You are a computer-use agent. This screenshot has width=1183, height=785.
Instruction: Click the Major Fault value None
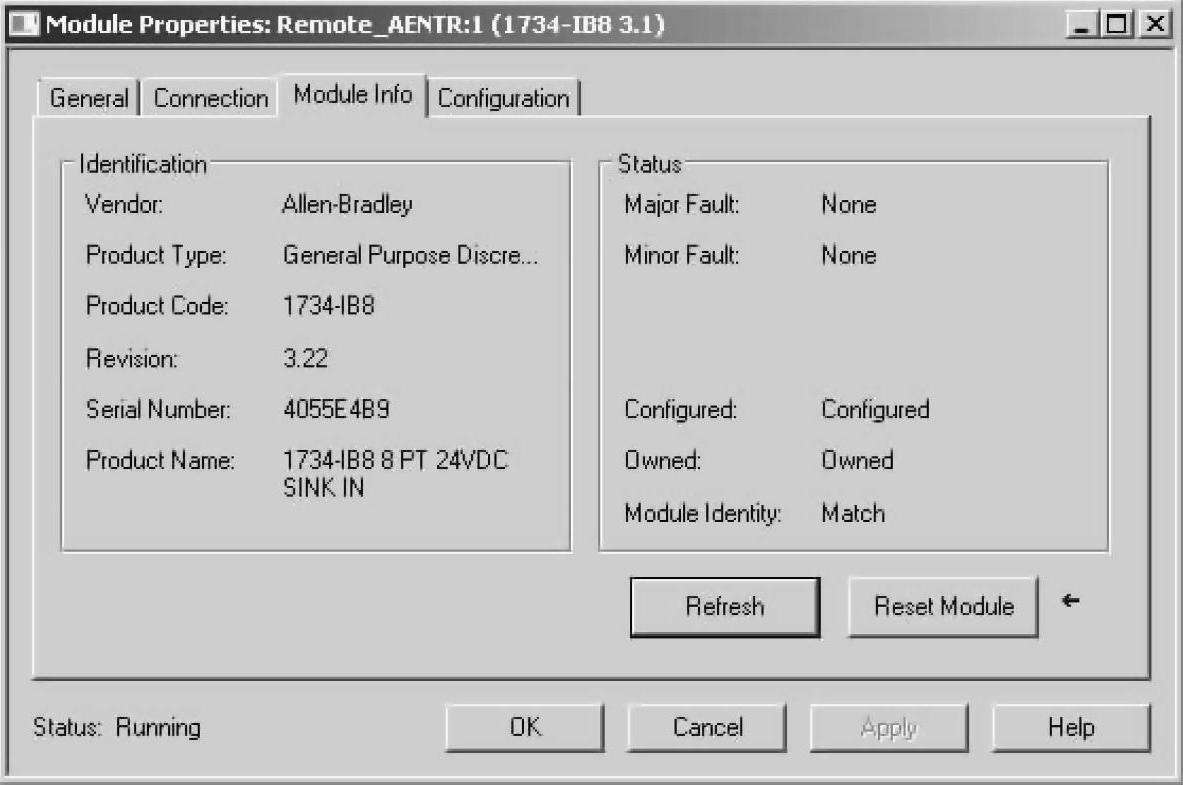click(x=849, y=205)
